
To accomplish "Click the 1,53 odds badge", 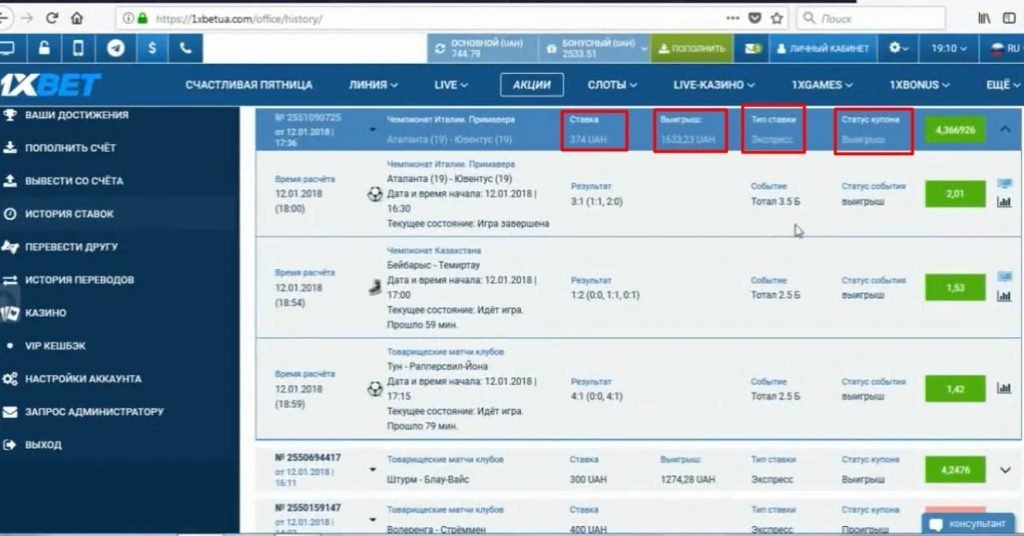I will click(x=955, y=288).
